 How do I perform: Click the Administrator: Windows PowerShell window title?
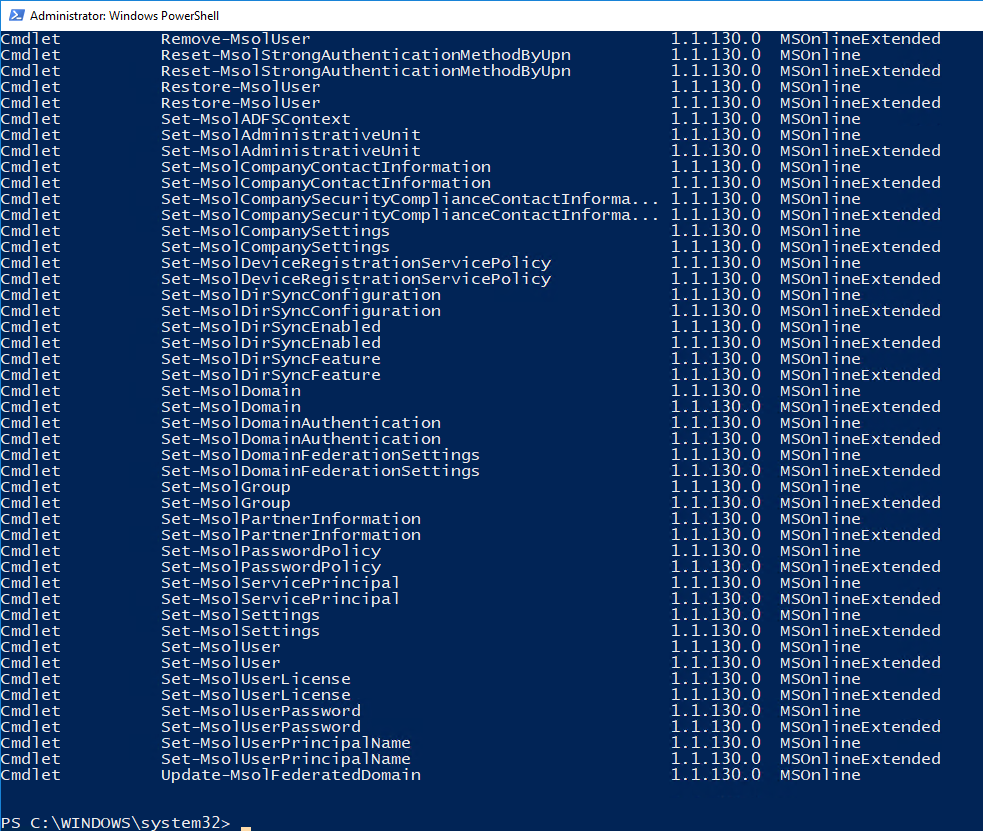point(124,16)
